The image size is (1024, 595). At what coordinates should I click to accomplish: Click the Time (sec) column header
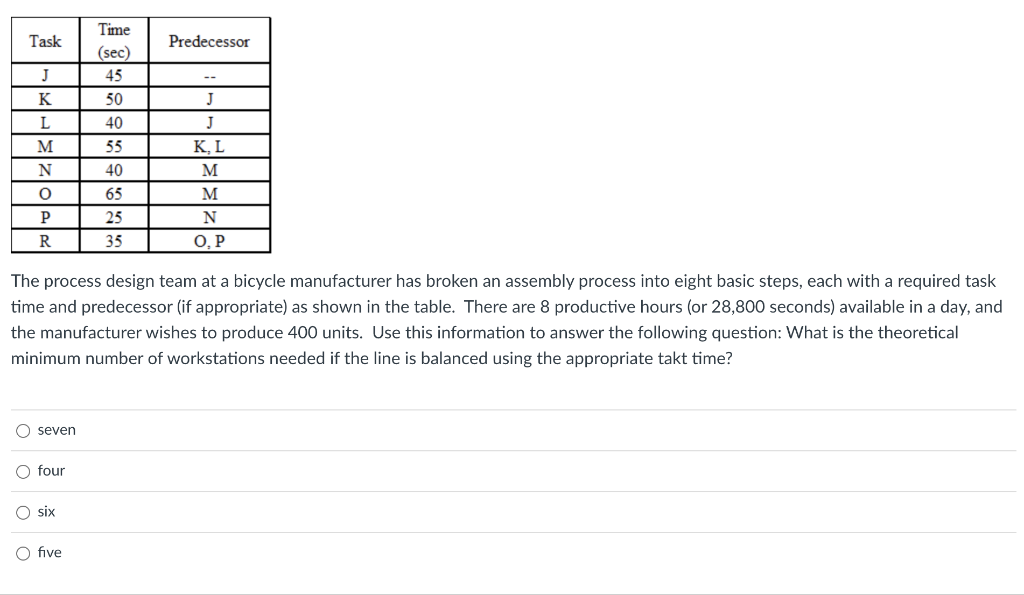113,40
